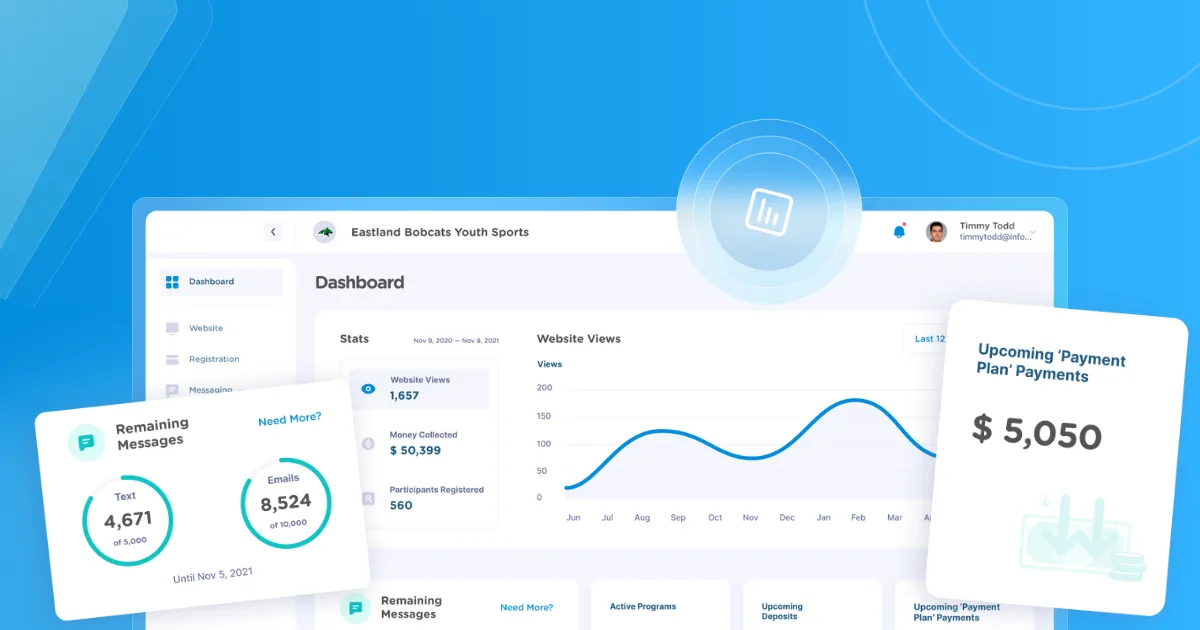Select the Dashboard grid icon in sidebar
Image resolution: width=1200 pixels, height=630 pixels.
[170, 281]
